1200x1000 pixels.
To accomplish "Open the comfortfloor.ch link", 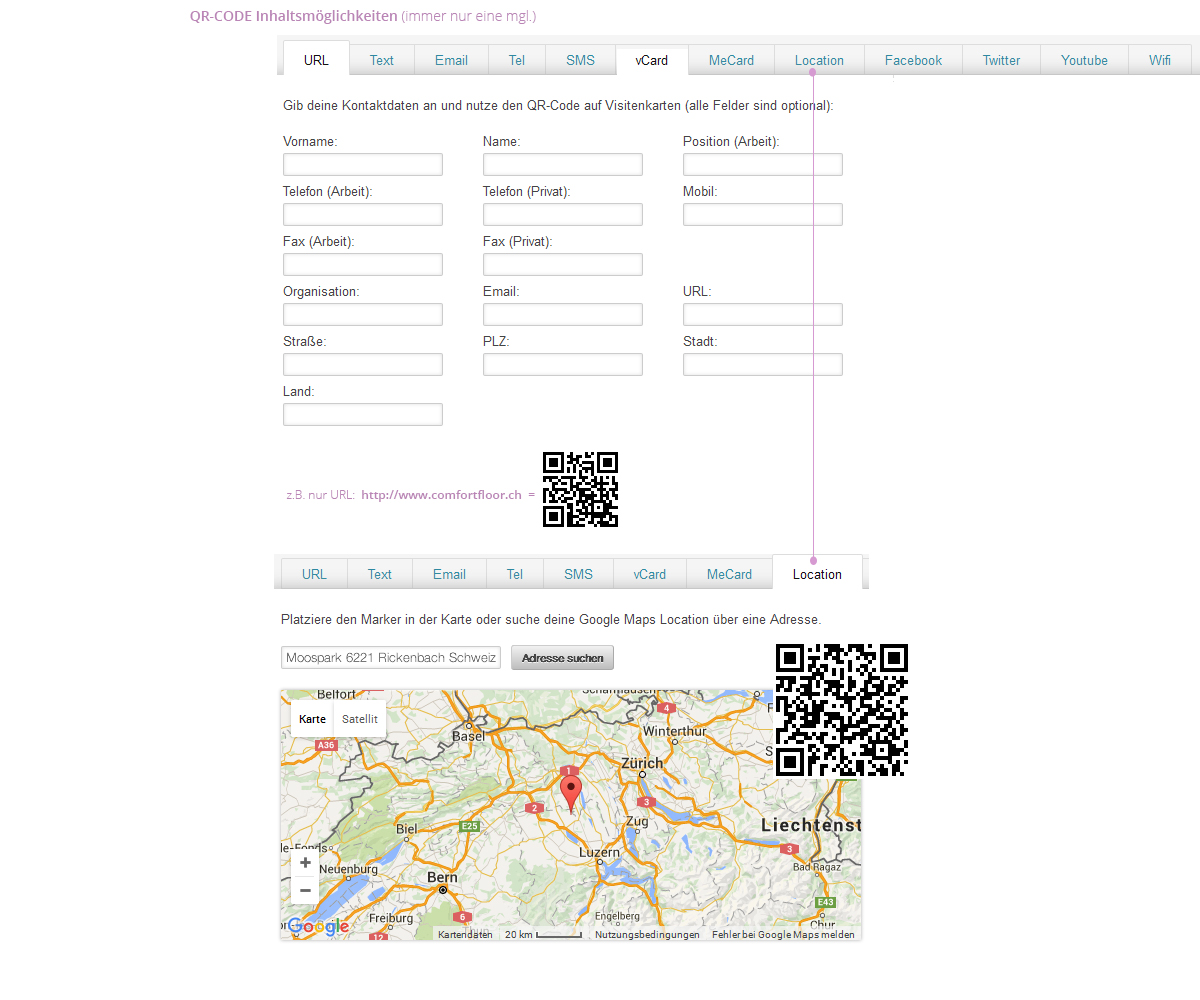I will click(x=441, y=494).
